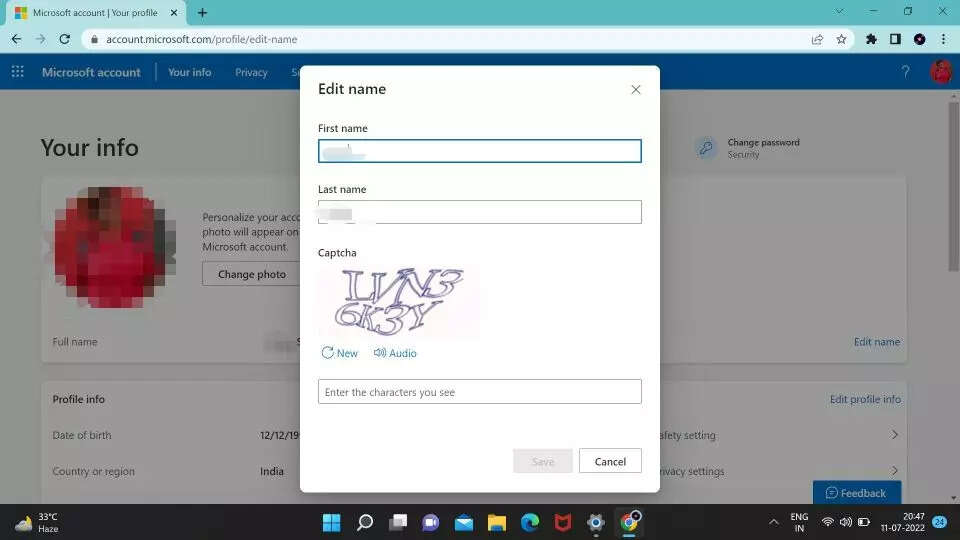Screen dimensions: 960x540
Task: Open the Privacy tab
Action: 251,72
